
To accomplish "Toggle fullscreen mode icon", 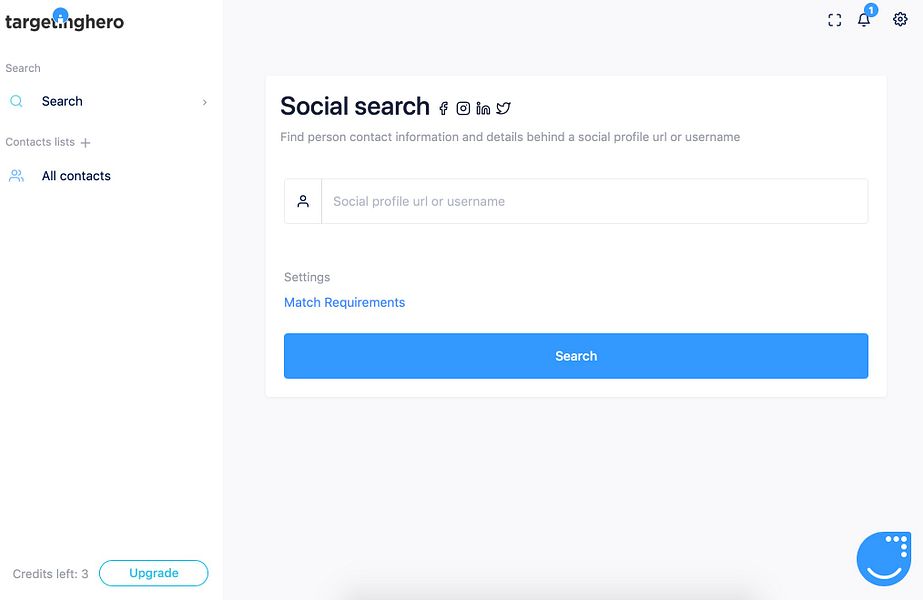I will pyautogui.click(x=835, y=20).
